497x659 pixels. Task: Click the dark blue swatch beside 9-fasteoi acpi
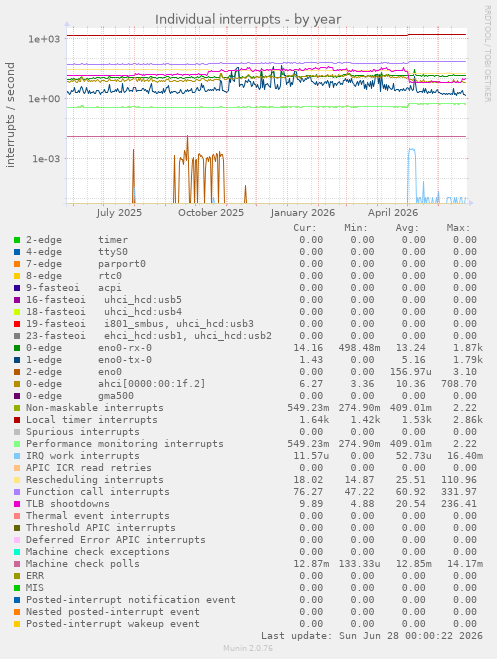pos(17,288)
